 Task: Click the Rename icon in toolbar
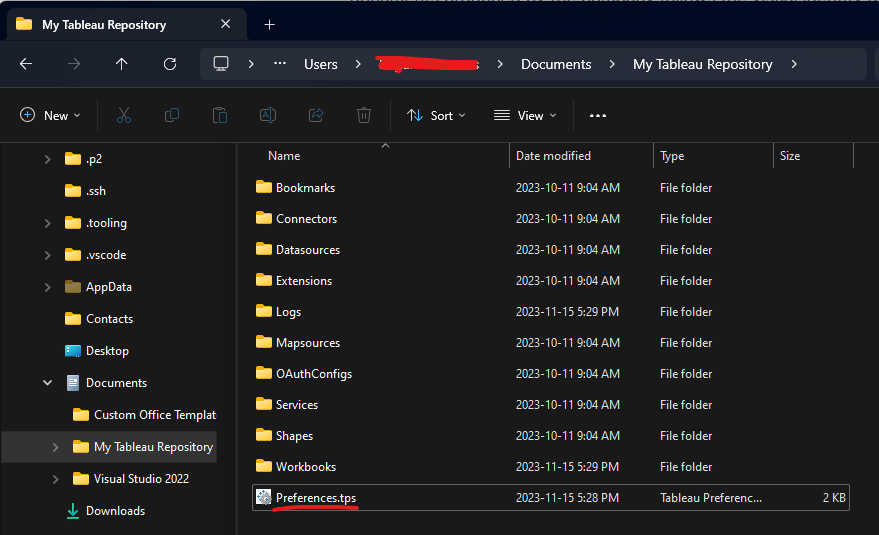[268, 116]
